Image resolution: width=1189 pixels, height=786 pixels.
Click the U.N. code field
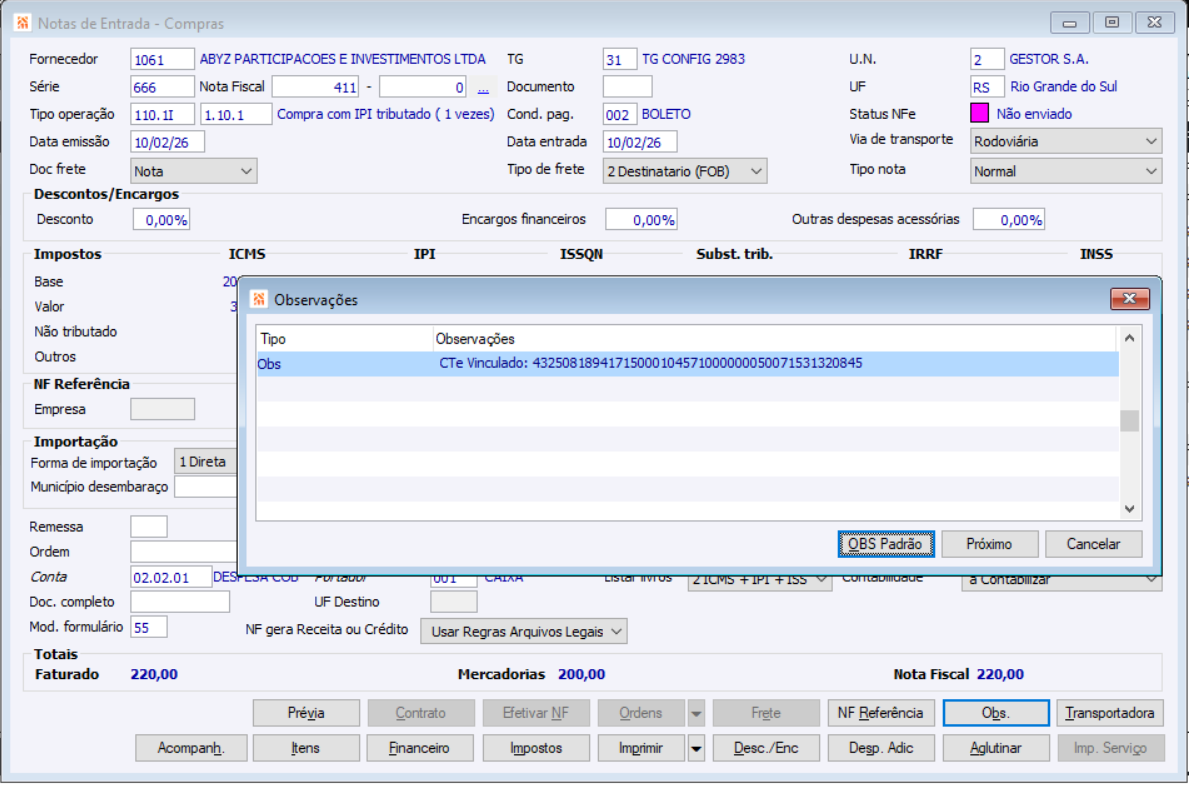click(x=987, y=59)
